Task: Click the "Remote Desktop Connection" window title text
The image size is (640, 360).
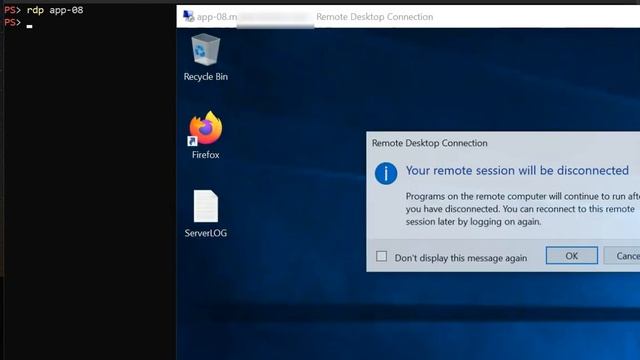Action: coord(374,17)
